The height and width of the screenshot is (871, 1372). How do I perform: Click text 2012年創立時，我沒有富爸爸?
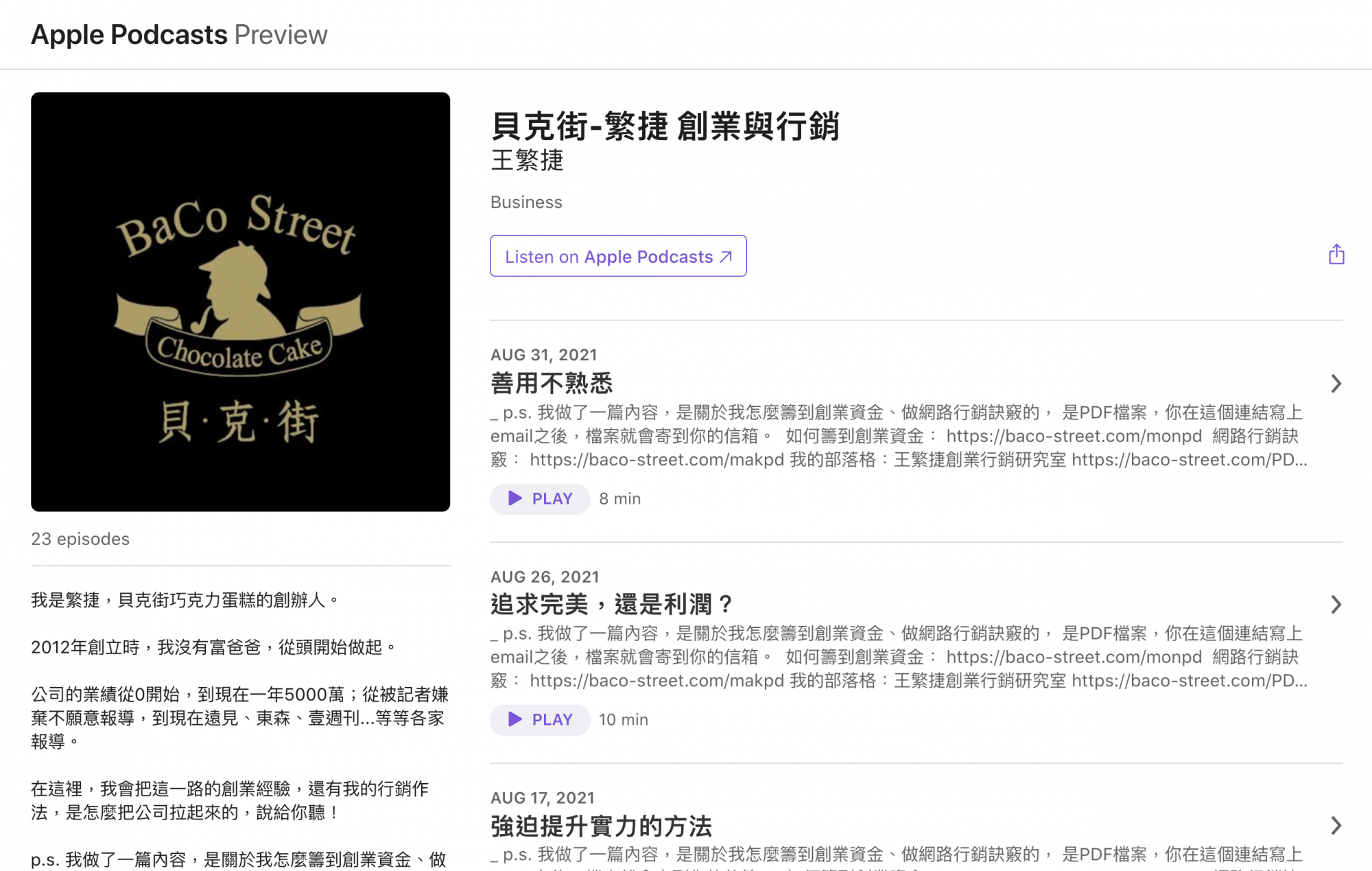[213, 647]
